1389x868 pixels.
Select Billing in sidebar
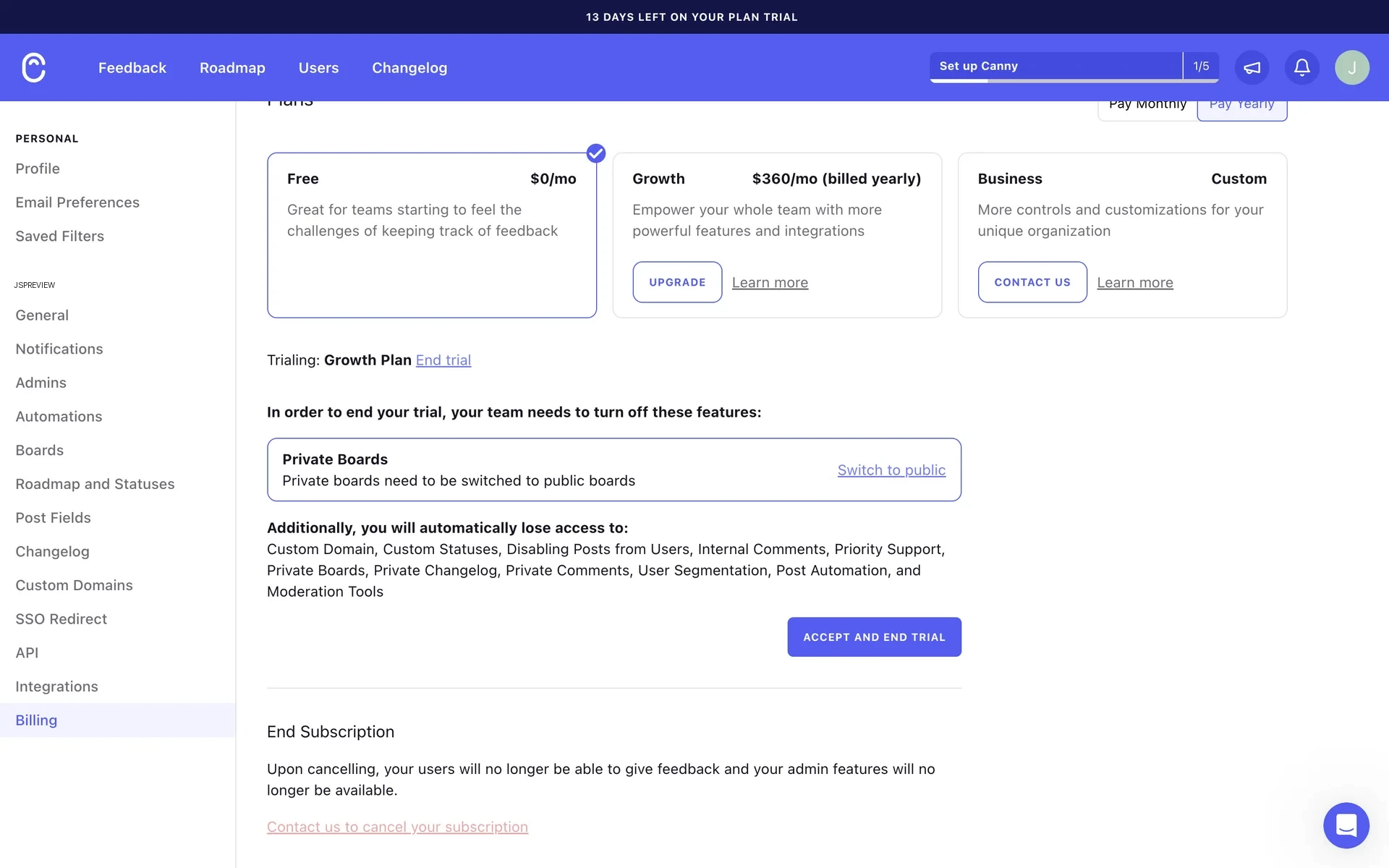pyautogui.click(x=118, y=720)
